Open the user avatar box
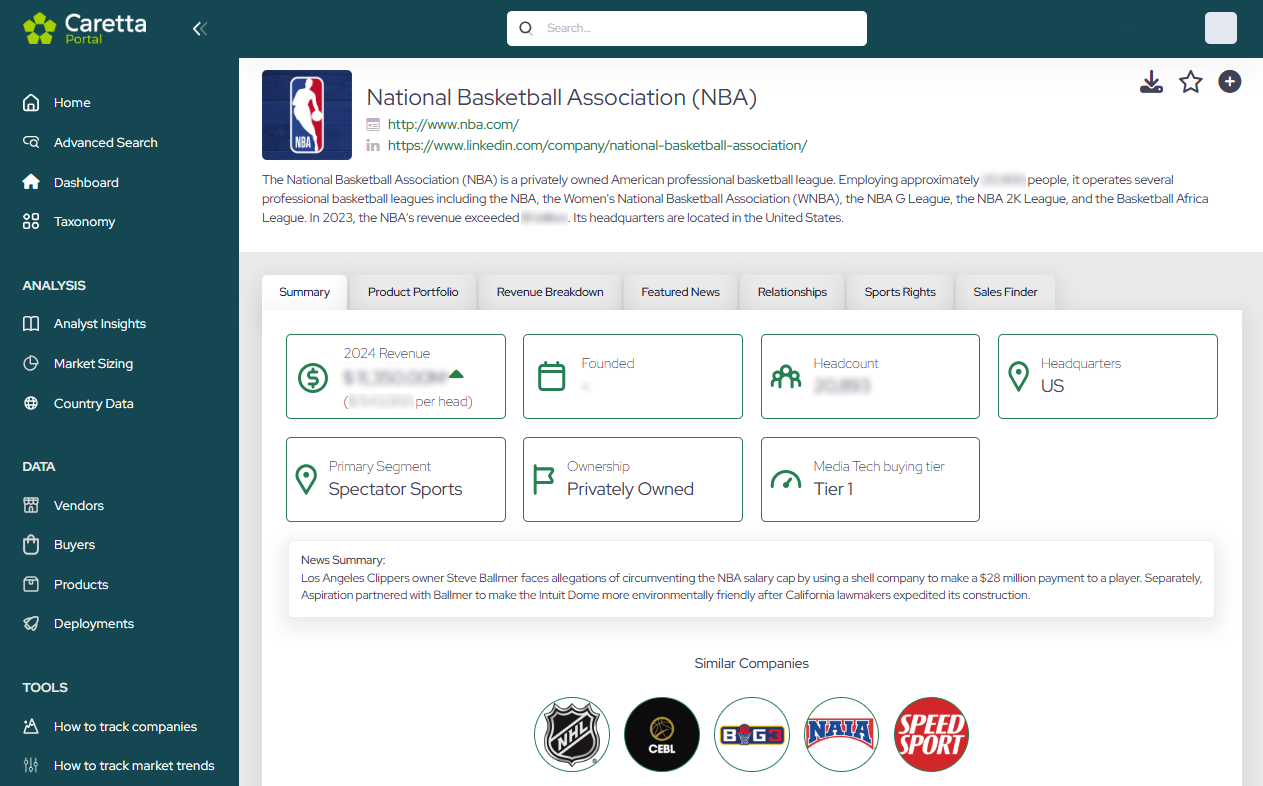1263x786 pixels. [1221, 28]
